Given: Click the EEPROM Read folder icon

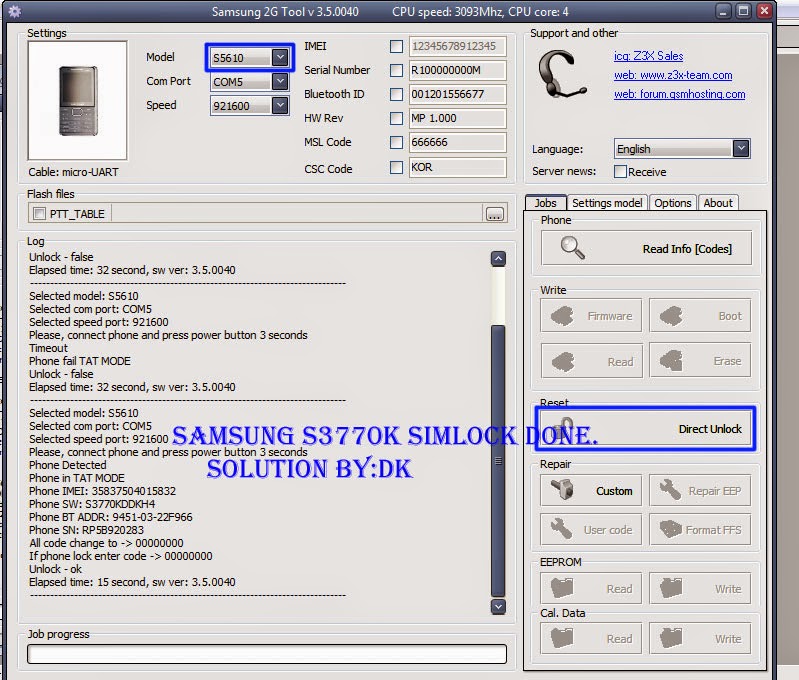Looking at the screenshot, I should [562, 588].
